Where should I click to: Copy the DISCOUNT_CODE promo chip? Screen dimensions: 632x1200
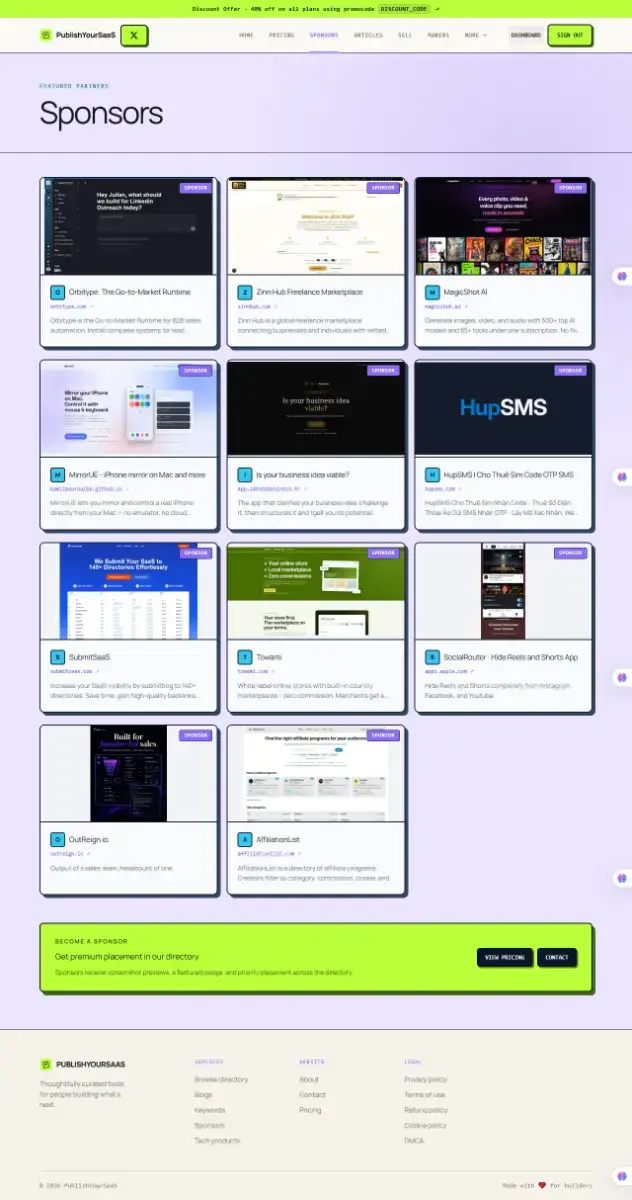403,8
